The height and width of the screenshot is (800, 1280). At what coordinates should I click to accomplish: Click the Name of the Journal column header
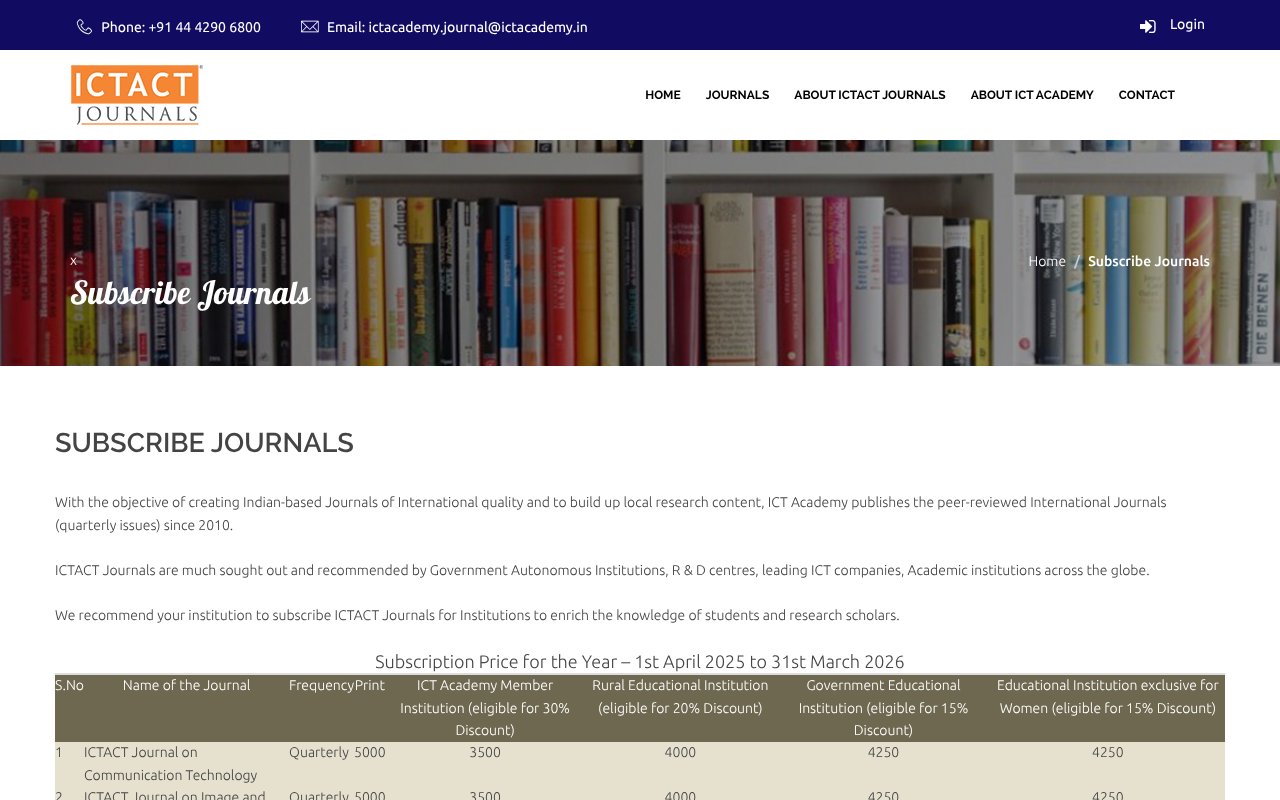point(186,685)
